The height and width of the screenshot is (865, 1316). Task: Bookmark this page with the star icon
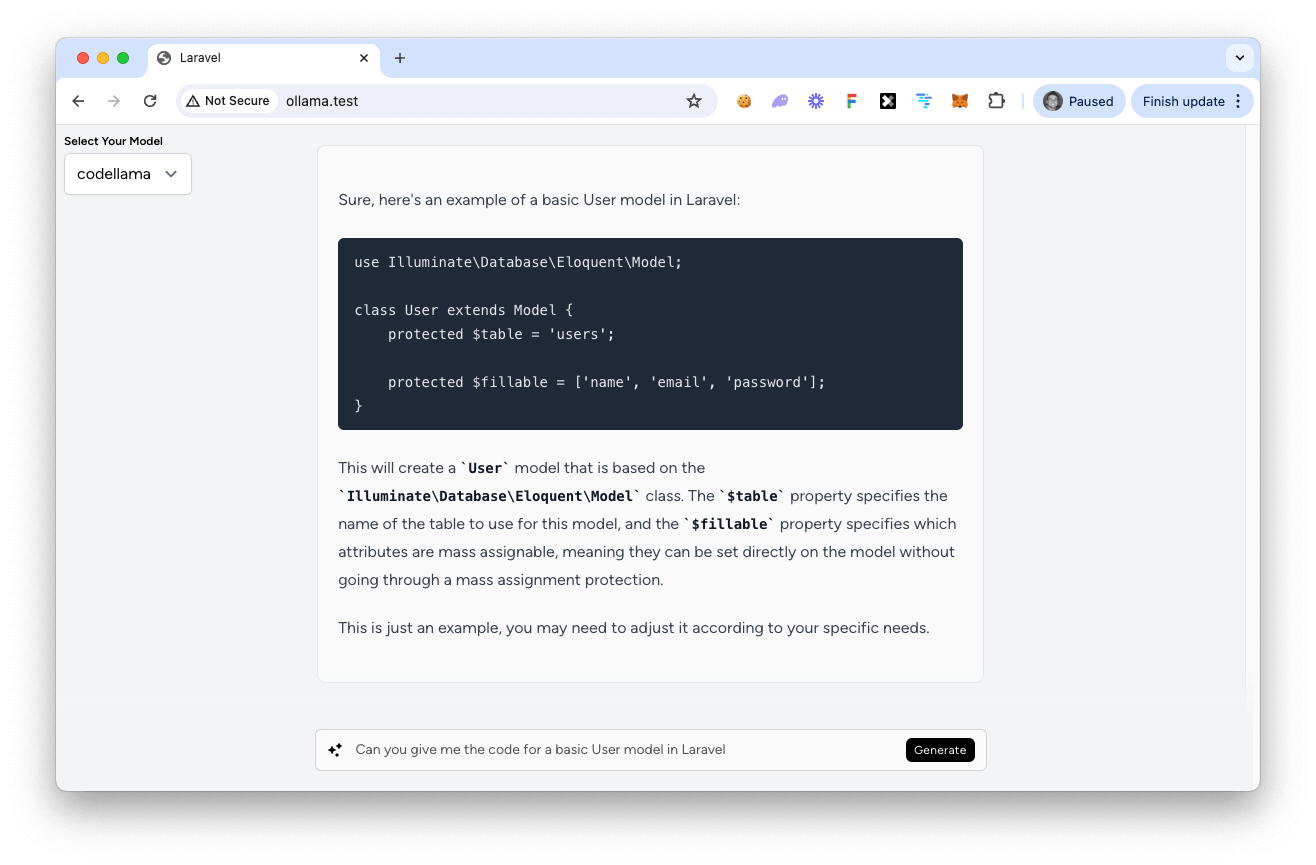point(694,101)
